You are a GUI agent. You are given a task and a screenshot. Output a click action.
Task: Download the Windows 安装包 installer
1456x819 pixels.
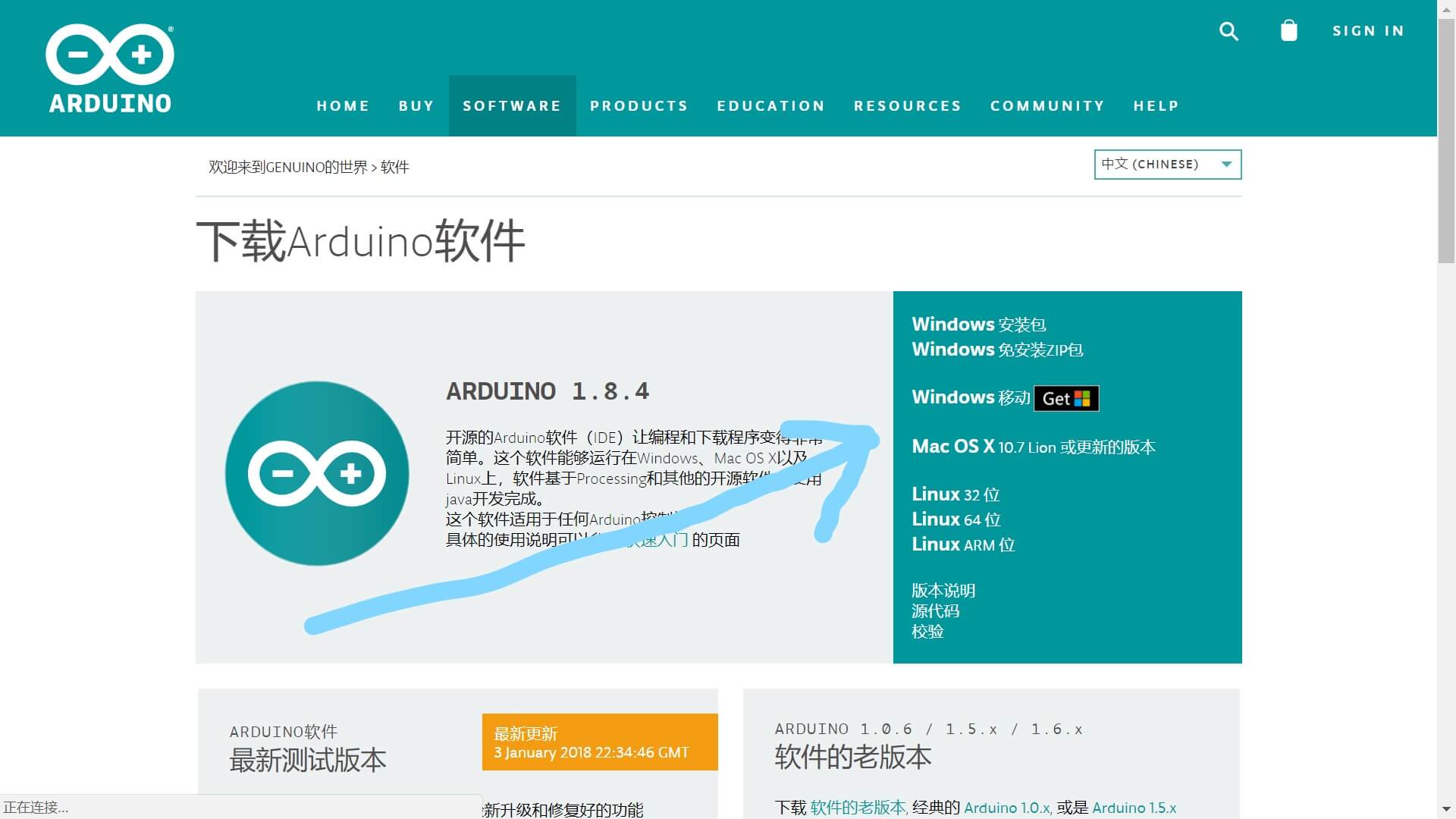coord(978,325)
